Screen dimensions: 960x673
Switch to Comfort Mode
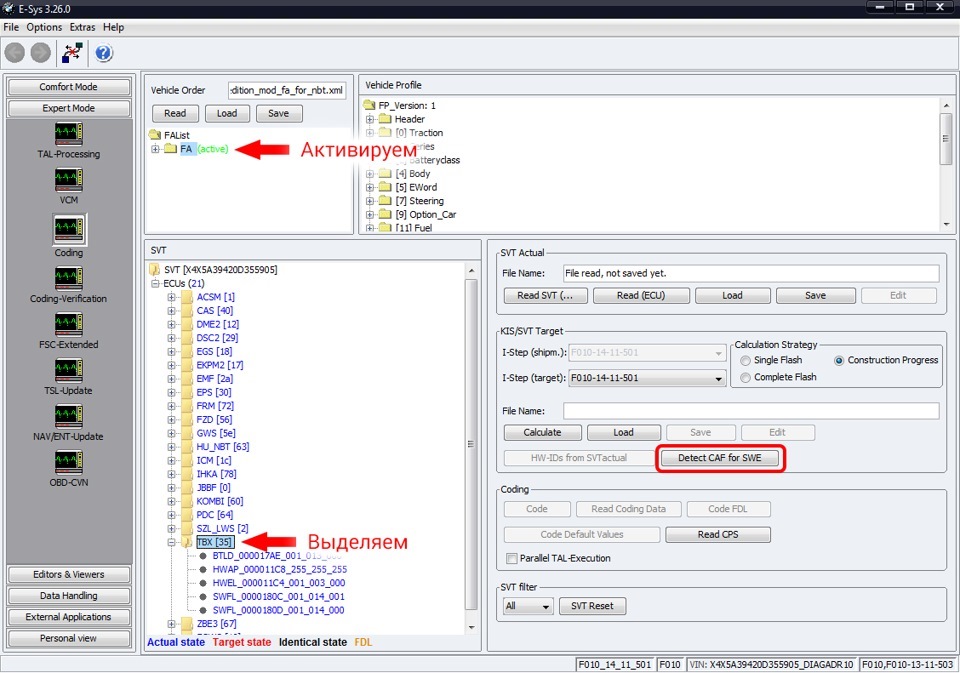(x=69, y=87)
